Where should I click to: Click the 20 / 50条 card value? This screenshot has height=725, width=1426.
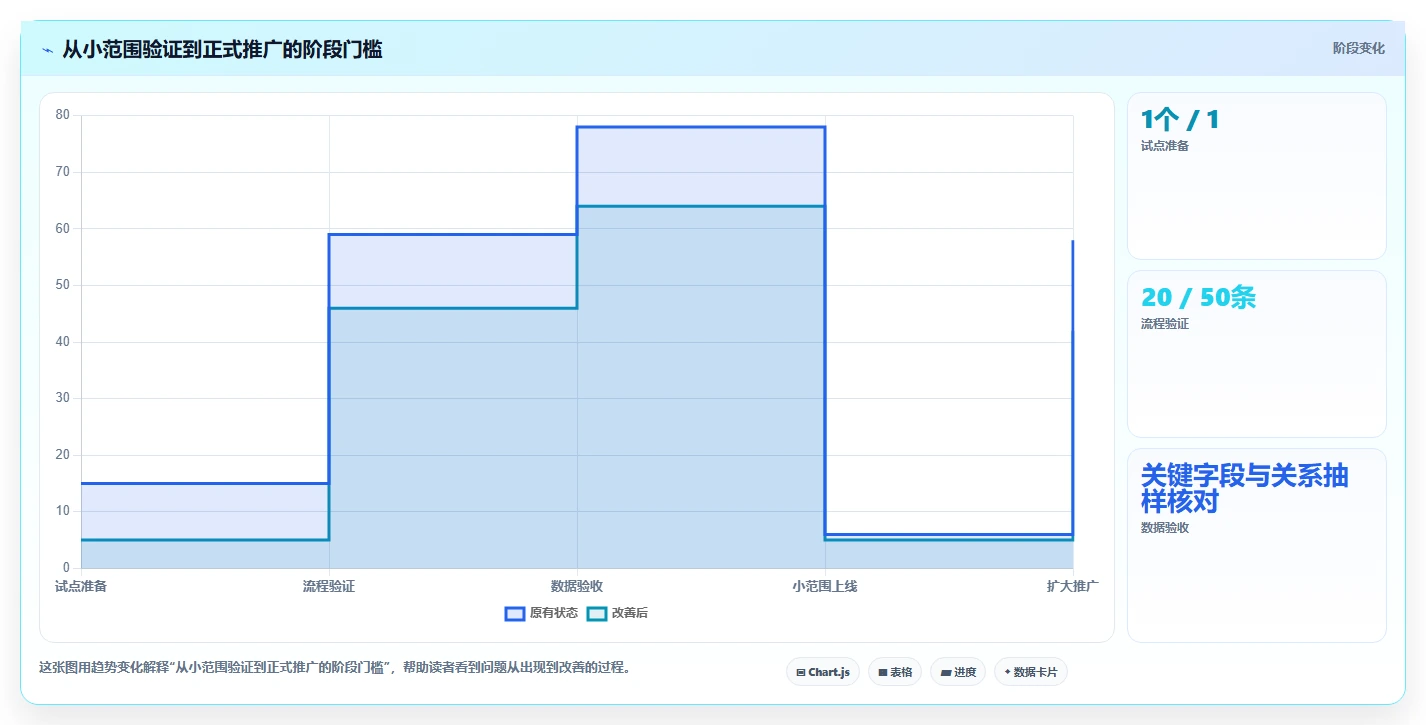coord(1198,298)
